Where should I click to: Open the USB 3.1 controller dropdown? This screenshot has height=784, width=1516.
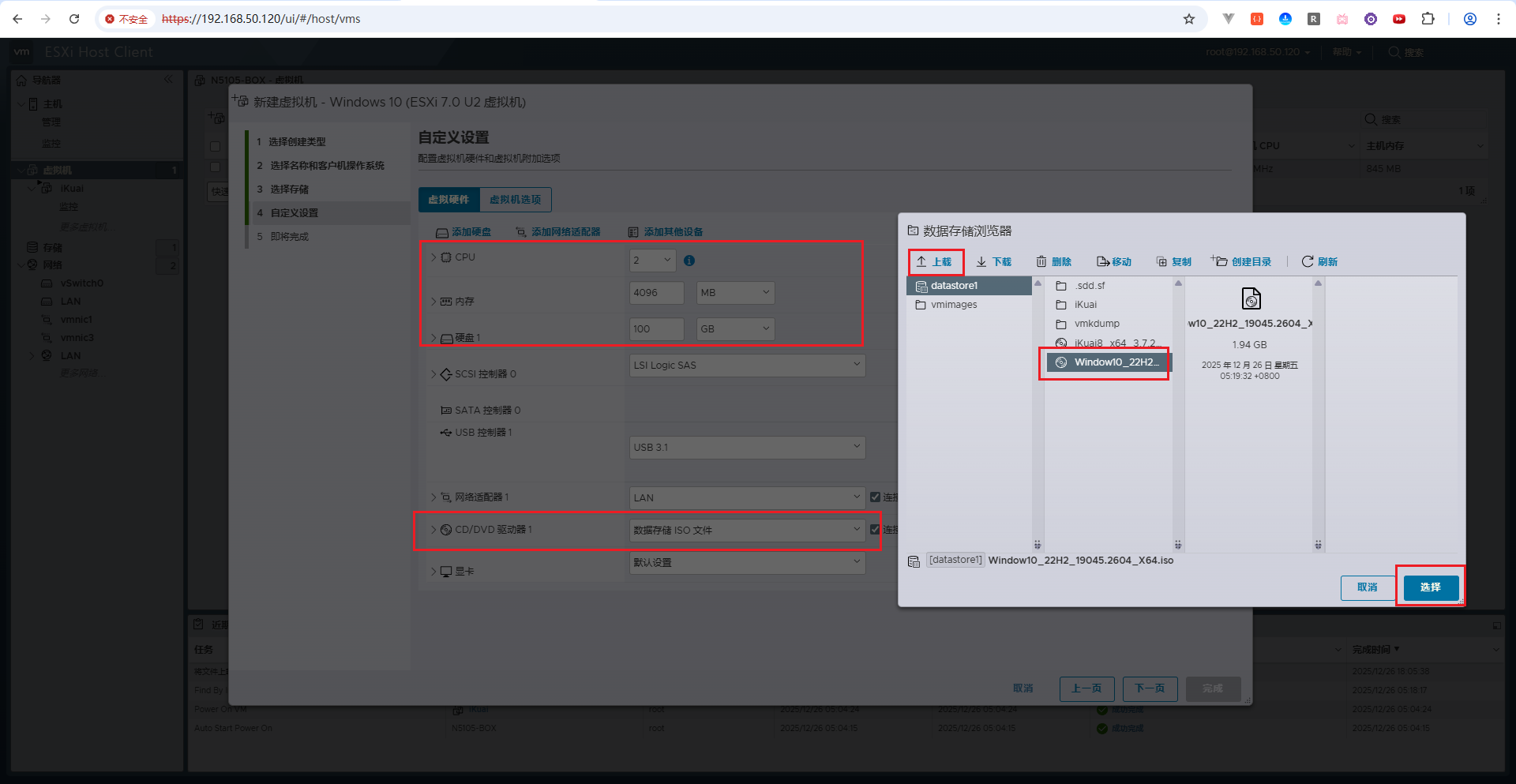coord(747,448)
